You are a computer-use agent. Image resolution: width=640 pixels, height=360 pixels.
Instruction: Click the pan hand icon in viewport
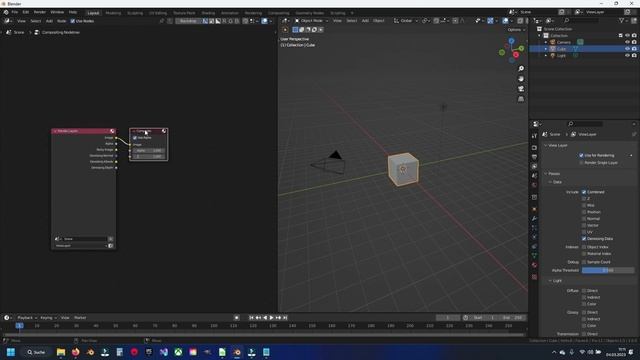[521, 79]
